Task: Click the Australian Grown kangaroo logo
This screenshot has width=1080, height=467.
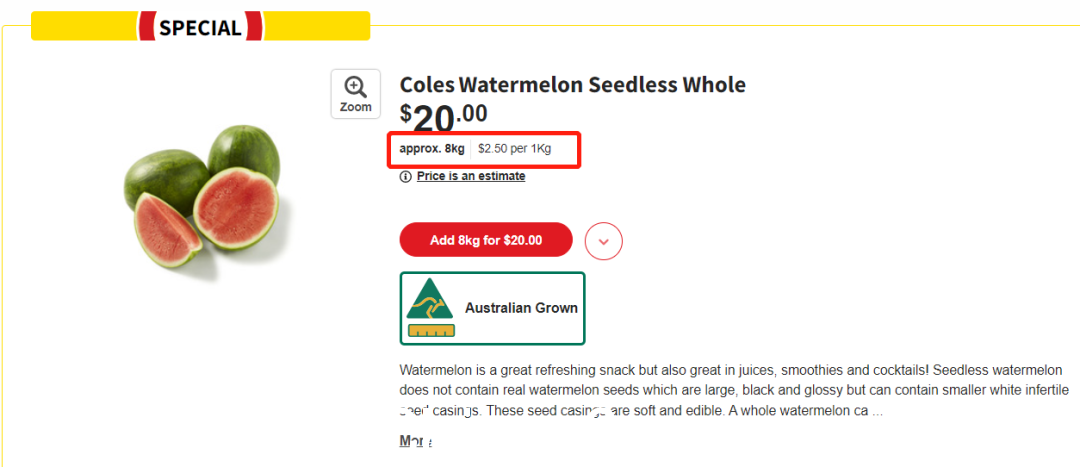Action: [x=430, y=299]
